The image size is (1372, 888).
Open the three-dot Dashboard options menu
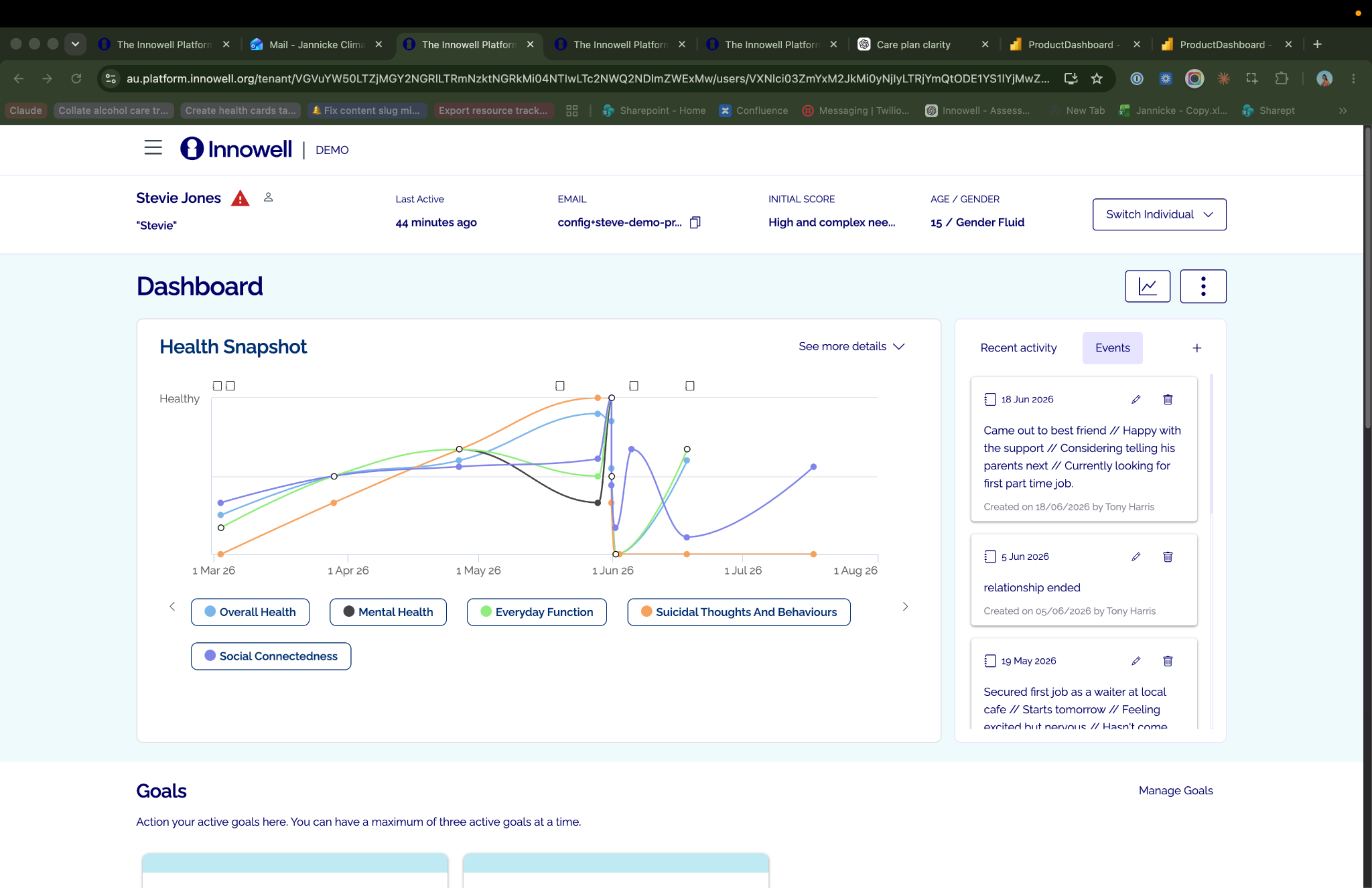pos(1203,287)
